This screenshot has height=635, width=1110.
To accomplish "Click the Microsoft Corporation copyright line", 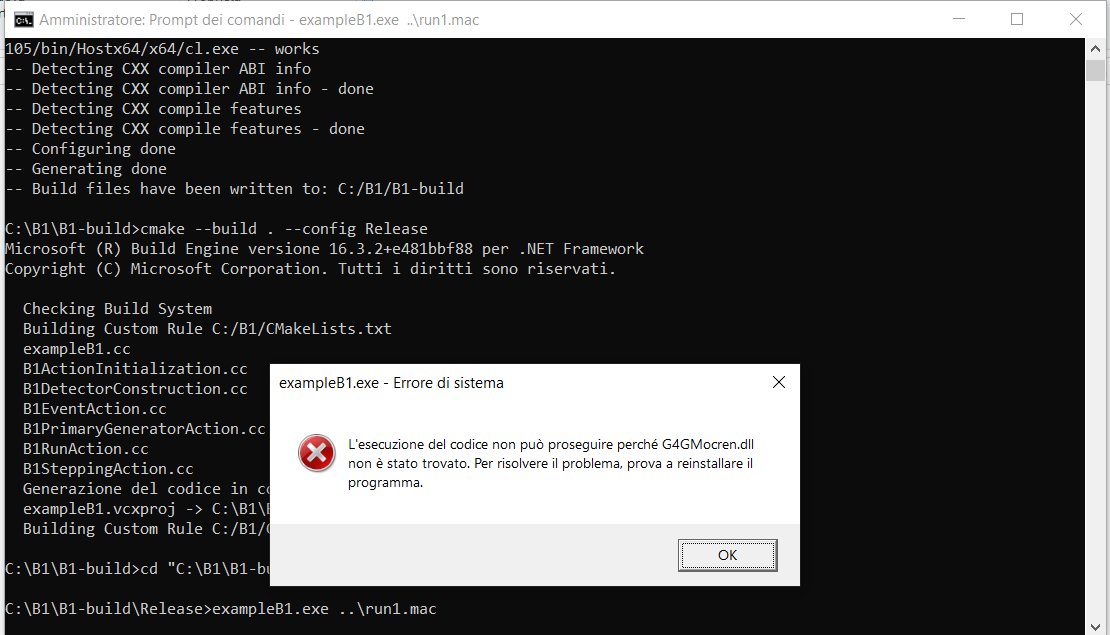I will (310, 269).
